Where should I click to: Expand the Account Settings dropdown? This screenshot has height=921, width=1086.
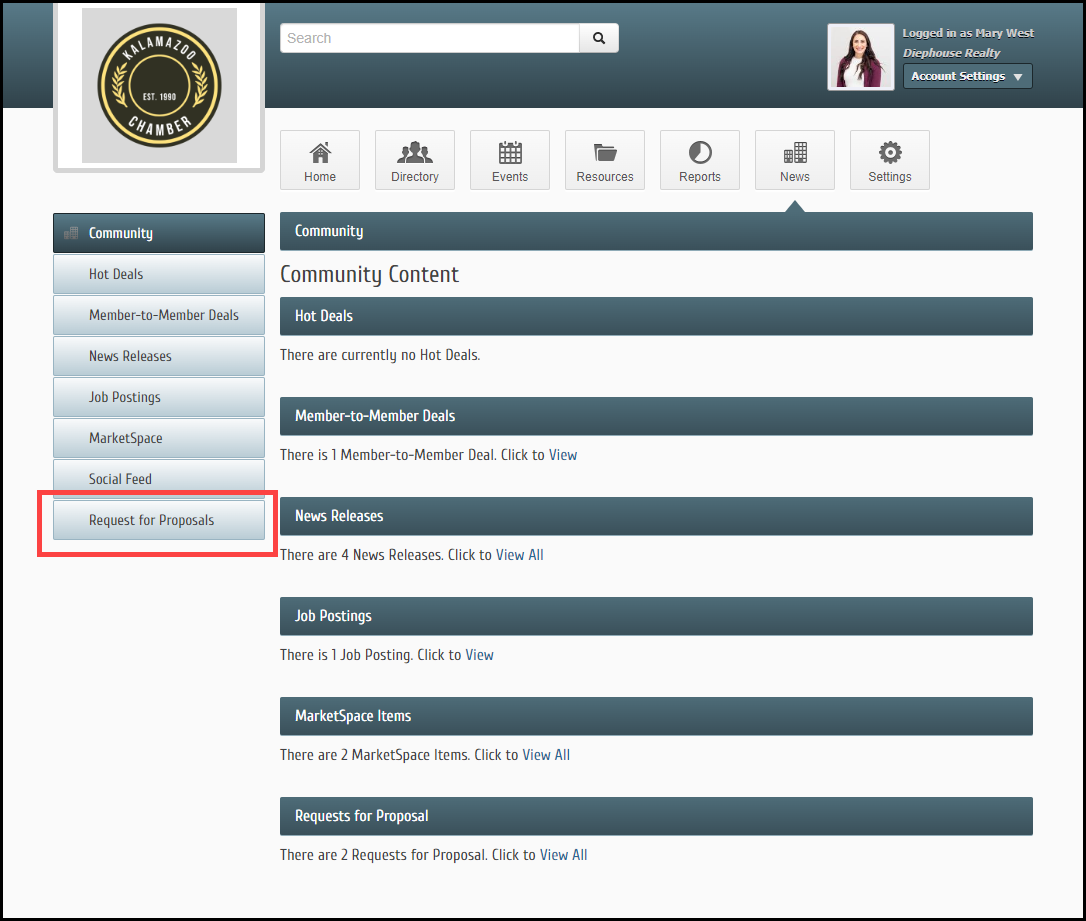coord(967,76)
